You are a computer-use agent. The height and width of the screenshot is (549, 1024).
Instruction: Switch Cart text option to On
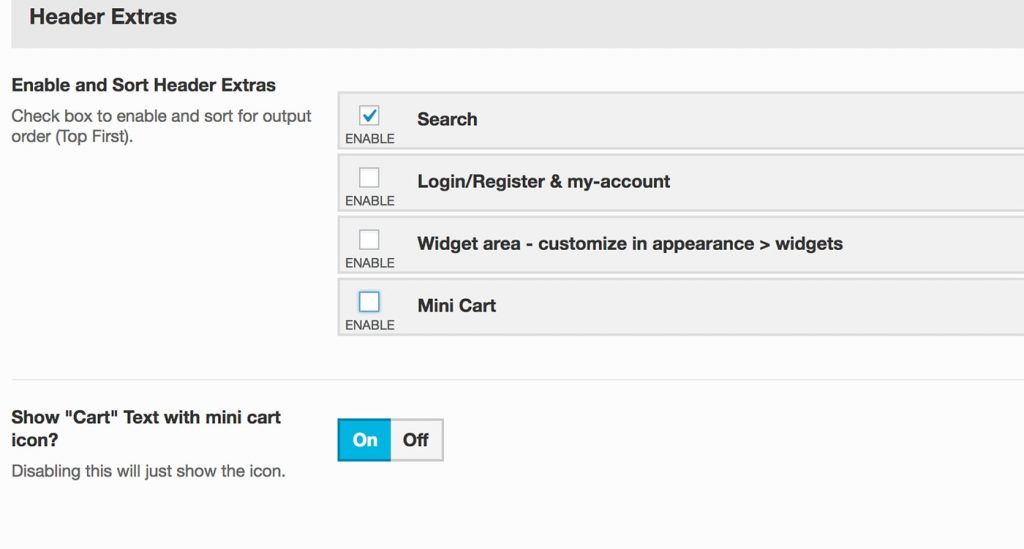[365, 440]
